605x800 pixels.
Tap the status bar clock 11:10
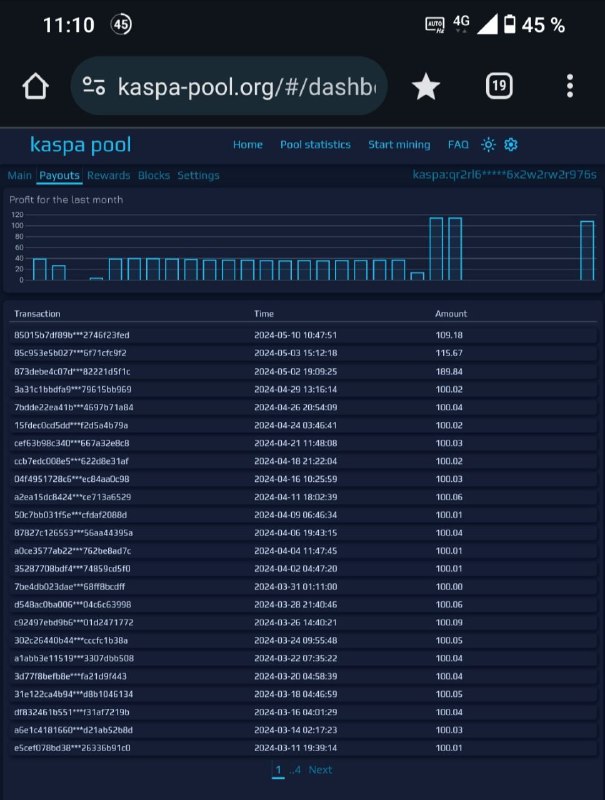68,25
